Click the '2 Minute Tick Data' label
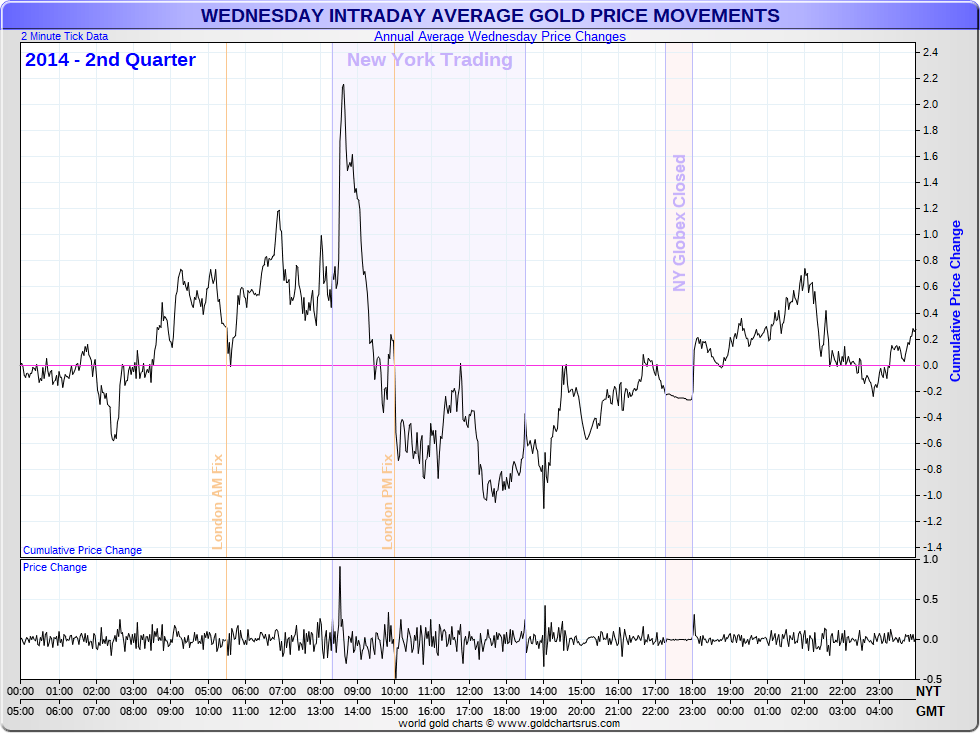 64,36
